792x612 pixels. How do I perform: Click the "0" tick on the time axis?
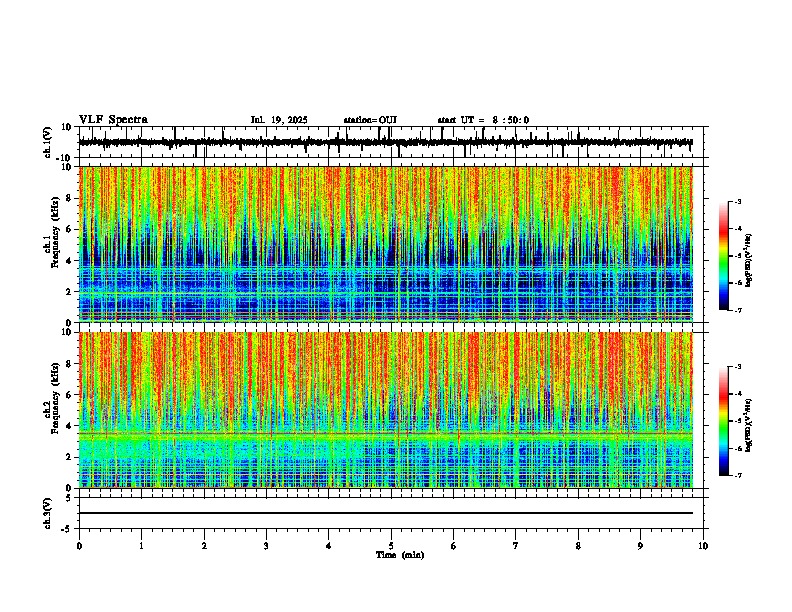[x=79, y=546]
